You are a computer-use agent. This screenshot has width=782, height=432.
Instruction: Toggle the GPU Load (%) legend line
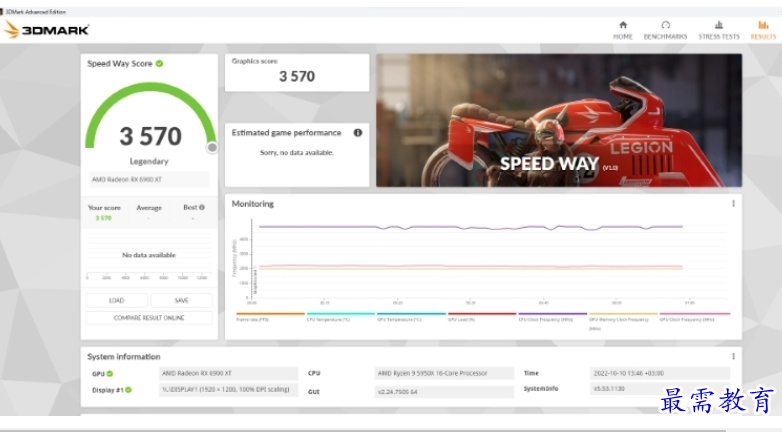[482, 317]
